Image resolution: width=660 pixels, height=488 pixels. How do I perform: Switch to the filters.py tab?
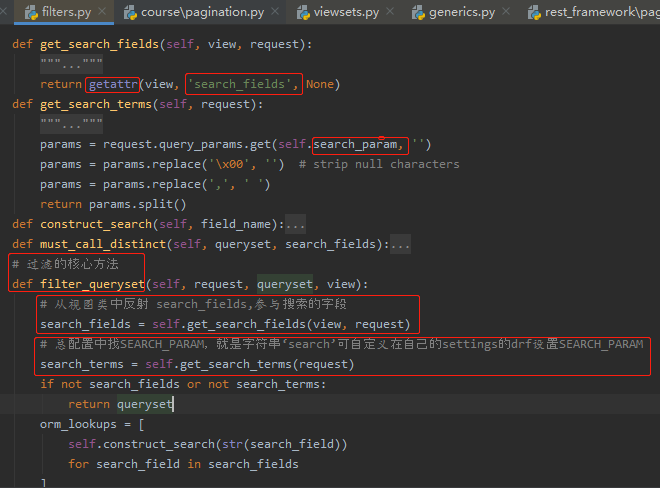[x=66, y=12]
